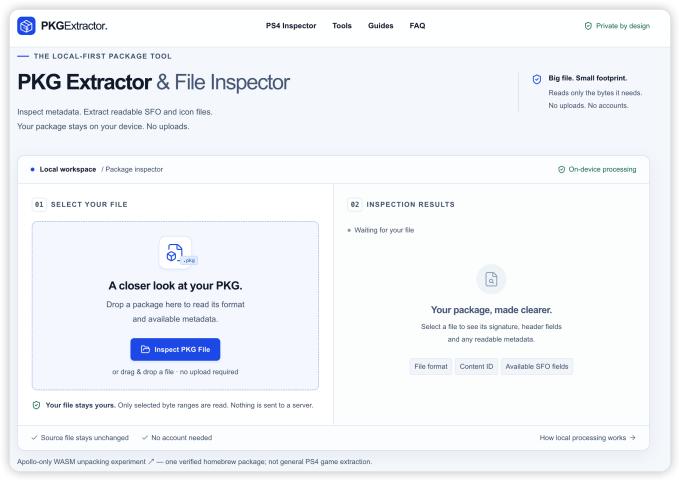Click the Available SFO fields chip
Viewport: 679px width, 480px height.
[x=537, y=366]
